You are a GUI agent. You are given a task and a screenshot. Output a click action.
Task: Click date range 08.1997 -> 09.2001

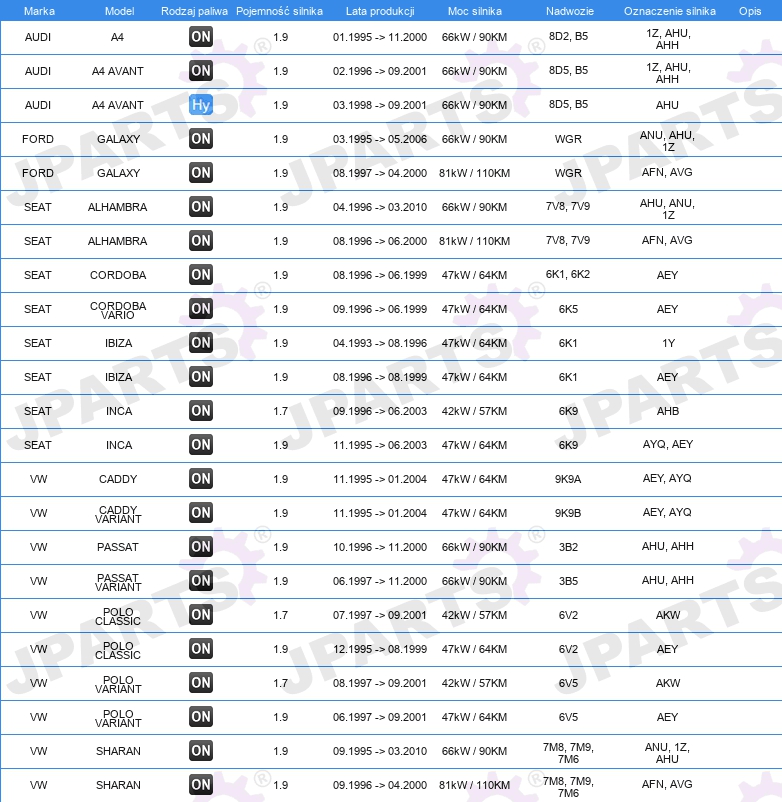[379, 683]
